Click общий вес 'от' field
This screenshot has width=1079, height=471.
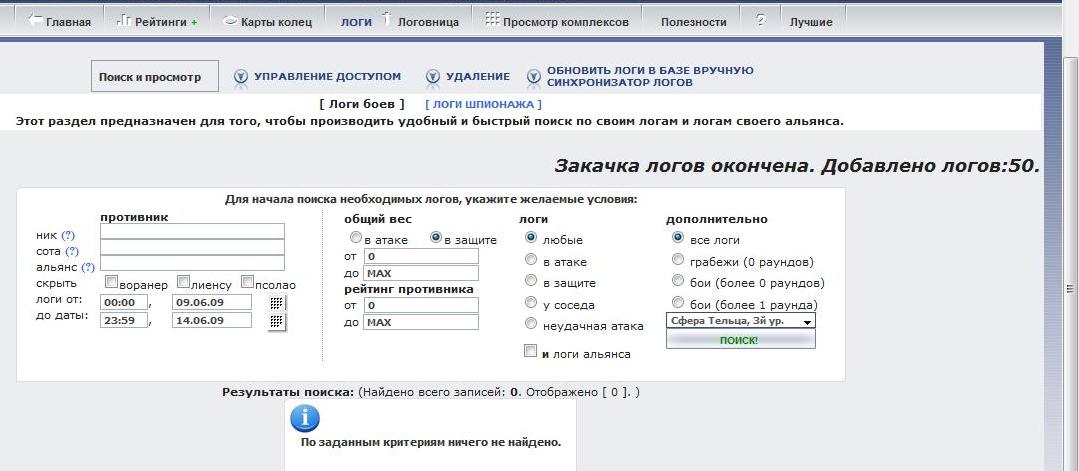click(x=420, y=256)
